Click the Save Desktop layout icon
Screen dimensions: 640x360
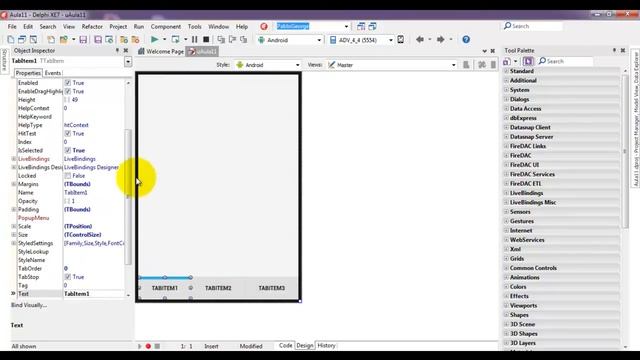pyautogui.click(x=361, y=27)
